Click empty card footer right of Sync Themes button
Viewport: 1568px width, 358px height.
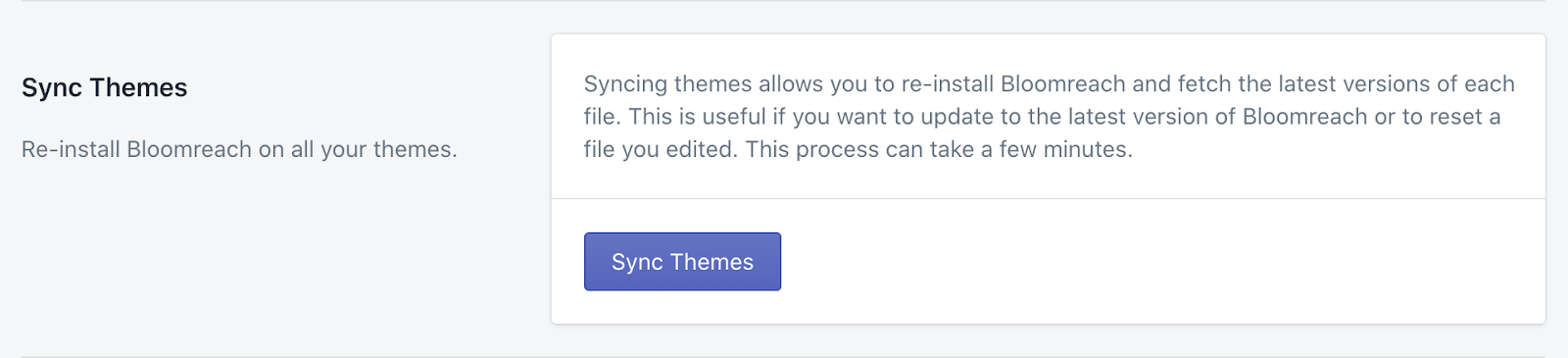(1161, 262)
